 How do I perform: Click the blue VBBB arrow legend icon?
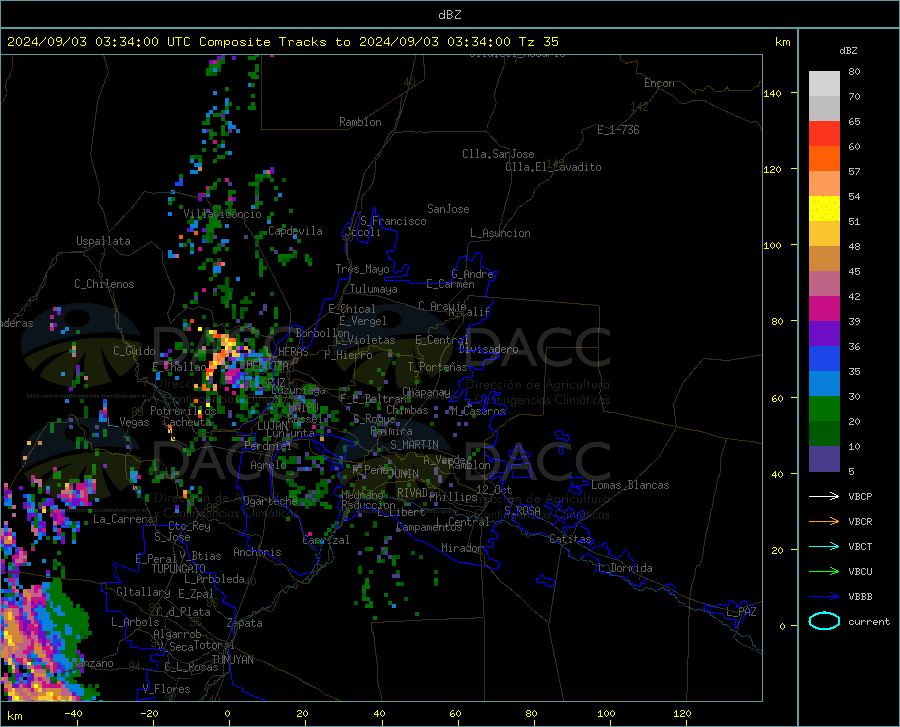coord(824,597)
